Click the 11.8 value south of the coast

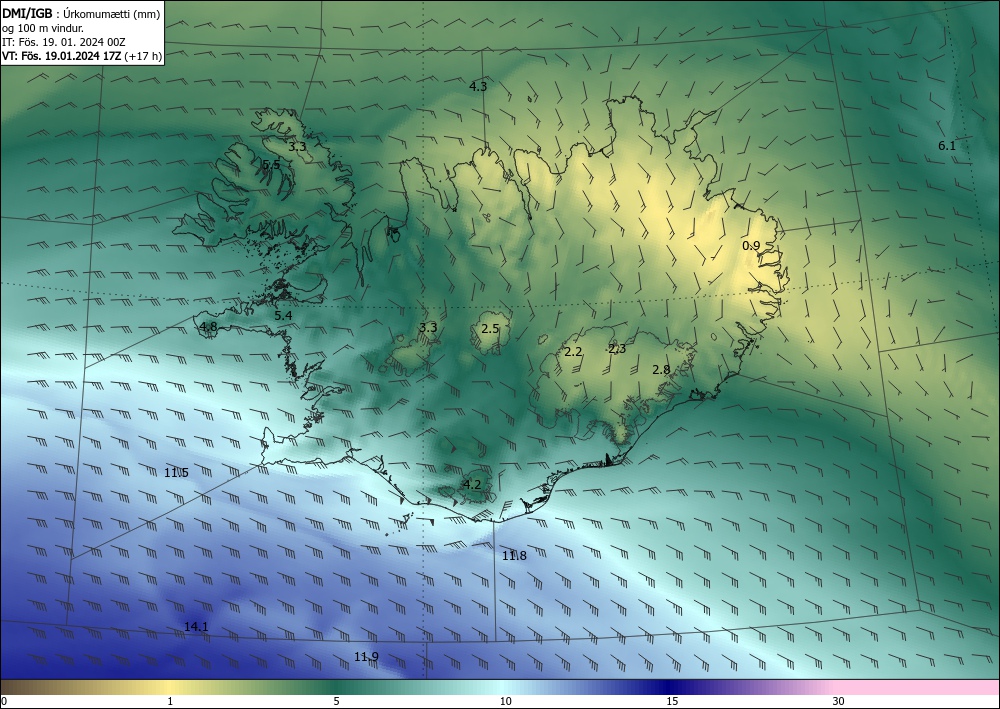[514, 555]
